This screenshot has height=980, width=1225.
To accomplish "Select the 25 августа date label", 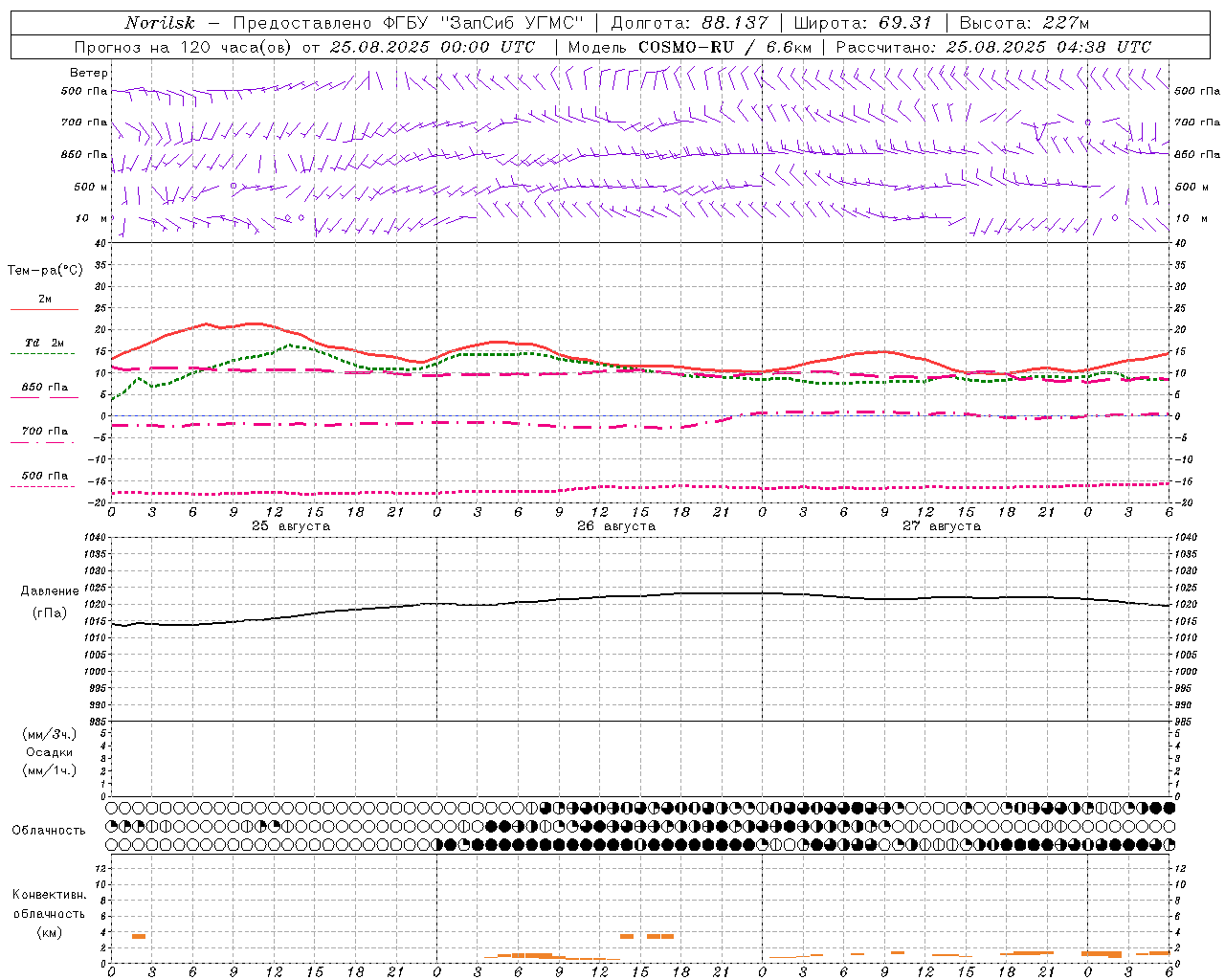I will pos(291,526).
